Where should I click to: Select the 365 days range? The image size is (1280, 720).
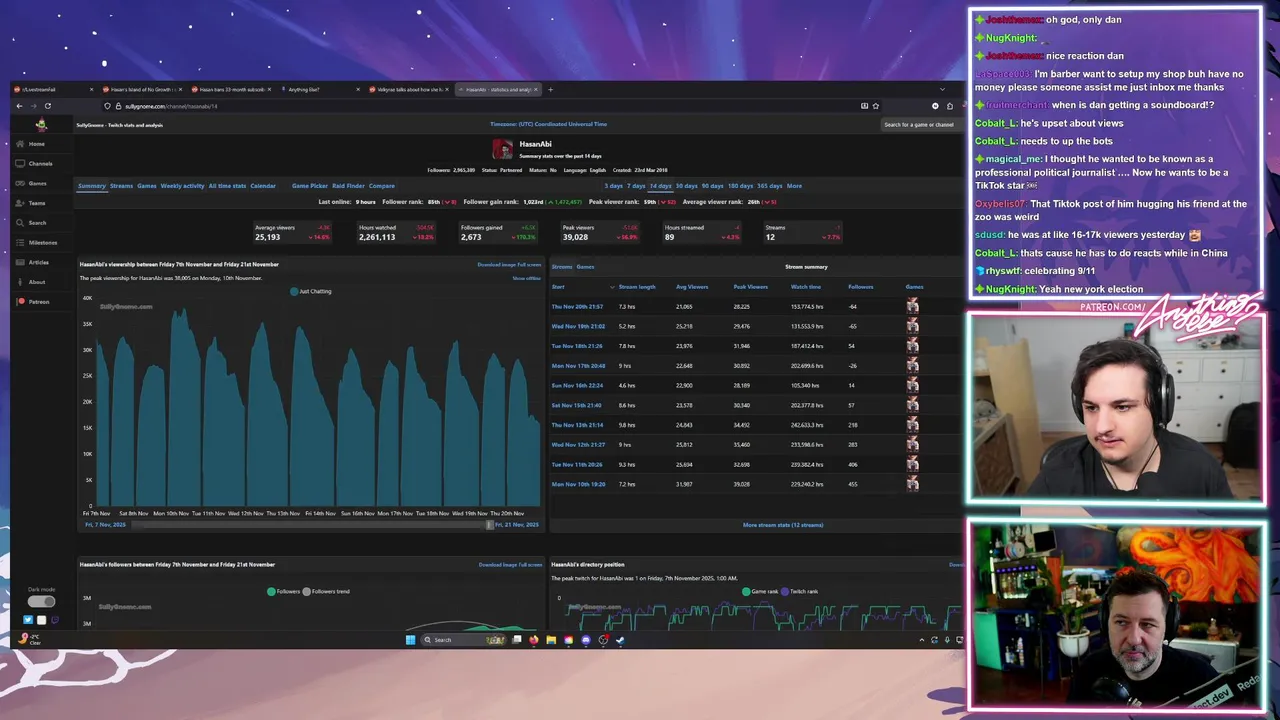pos(770,186)
